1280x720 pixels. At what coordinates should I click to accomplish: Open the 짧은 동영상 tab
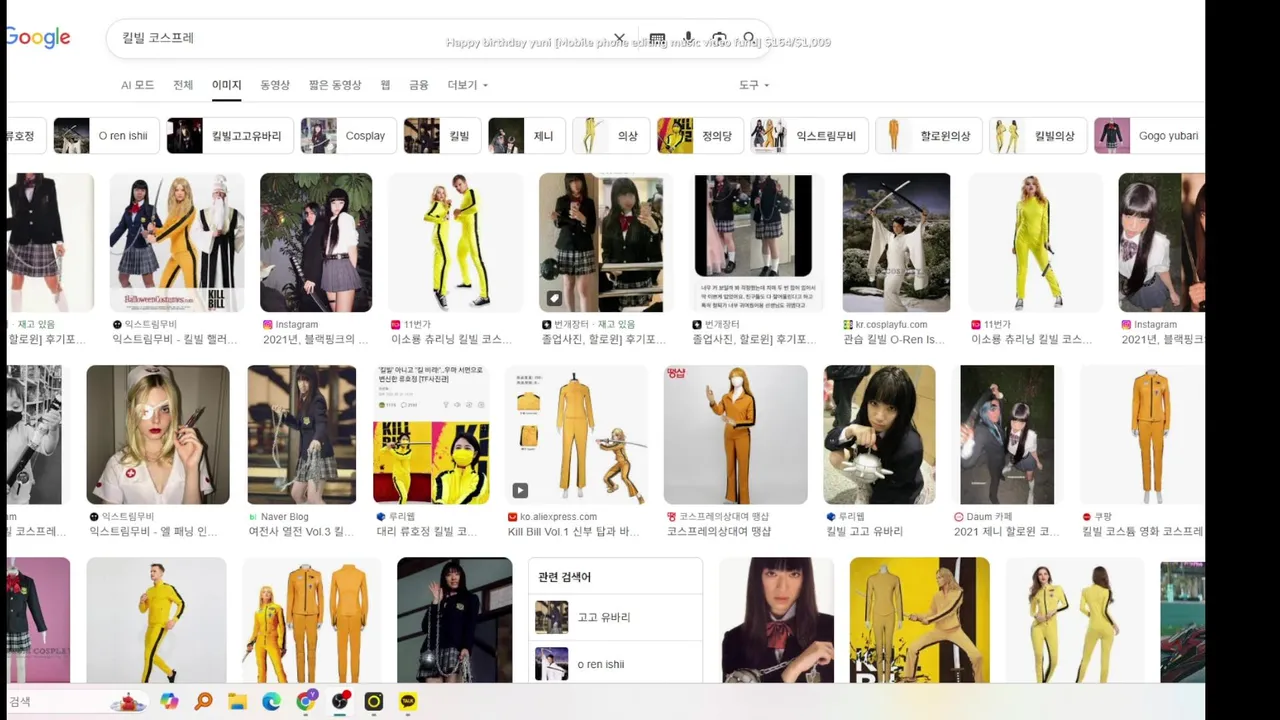pyautogui.click(x=336, y=85)
